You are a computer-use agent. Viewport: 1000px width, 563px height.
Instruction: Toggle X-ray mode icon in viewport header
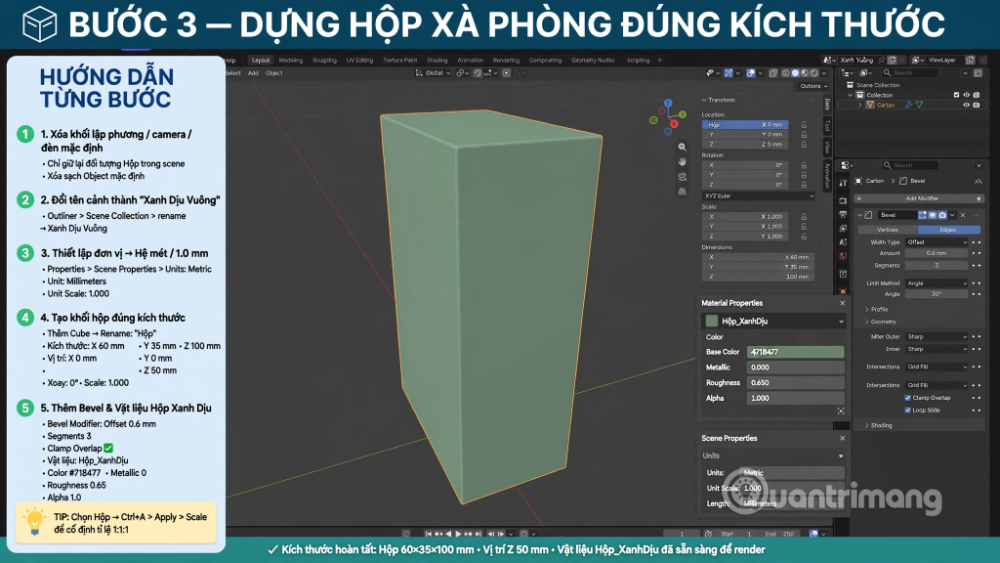(x=773, y=73)
